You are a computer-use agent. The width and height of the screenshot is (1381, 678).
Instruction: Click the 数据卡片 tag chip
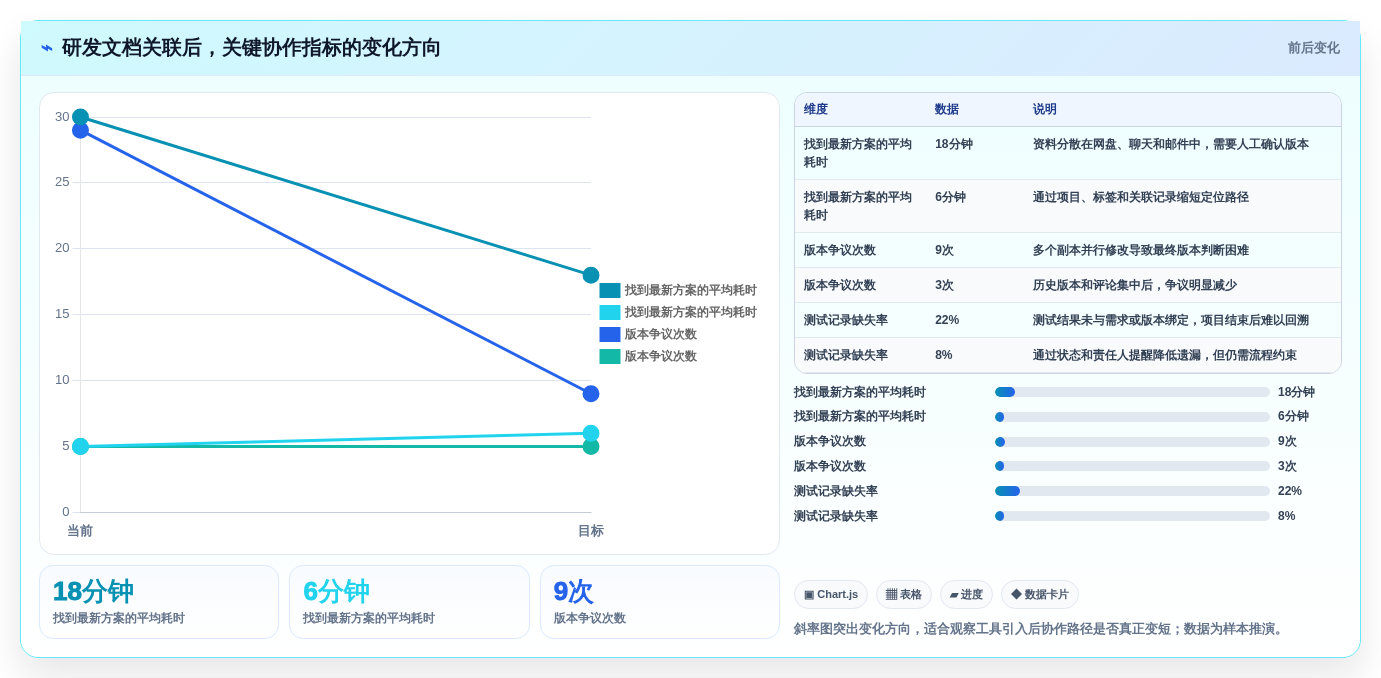point(1040,594)
